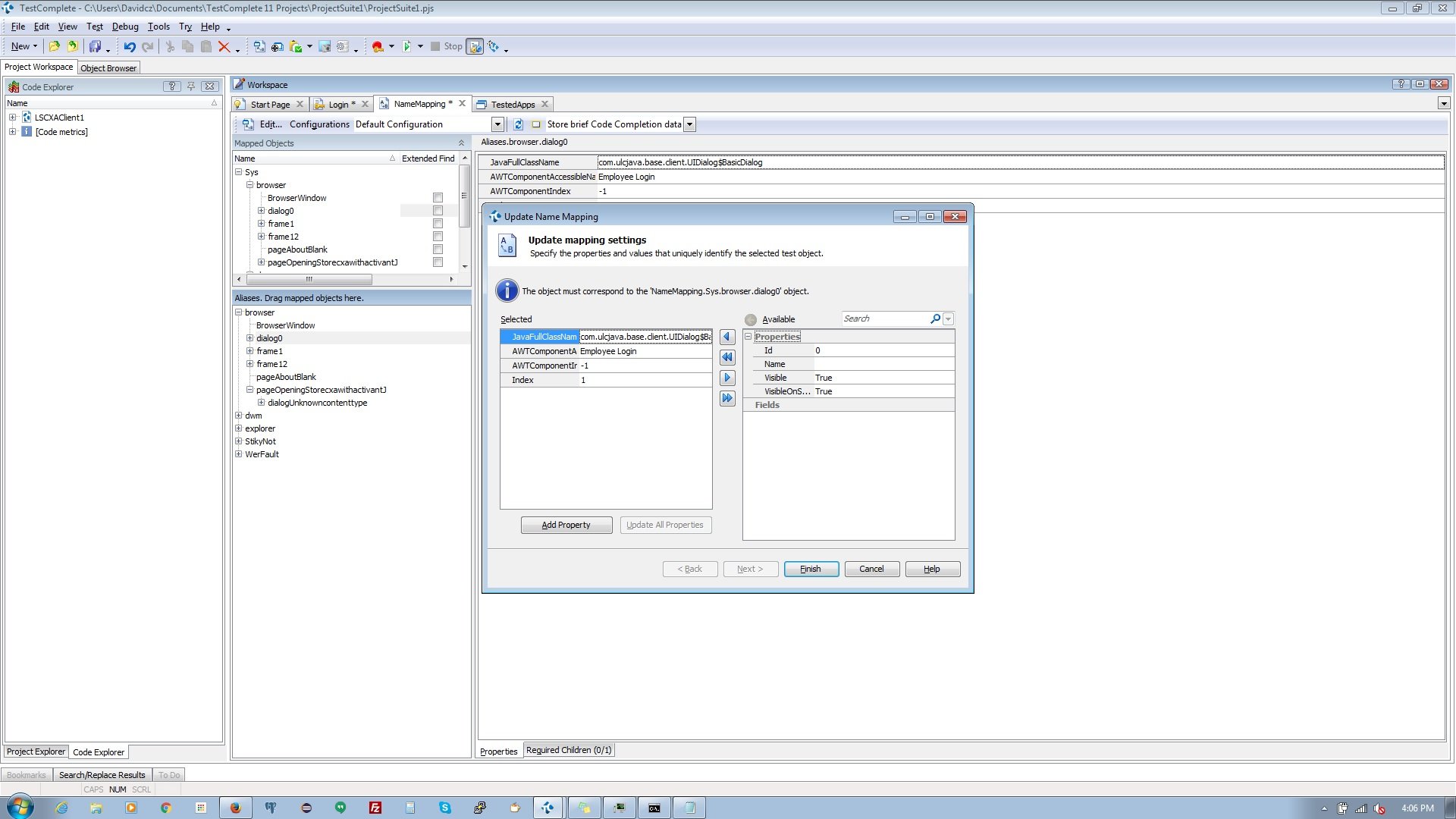1456x819 pixels.
Task: Click the search magnifier icon in Available
Action: (x=935, y=319)
